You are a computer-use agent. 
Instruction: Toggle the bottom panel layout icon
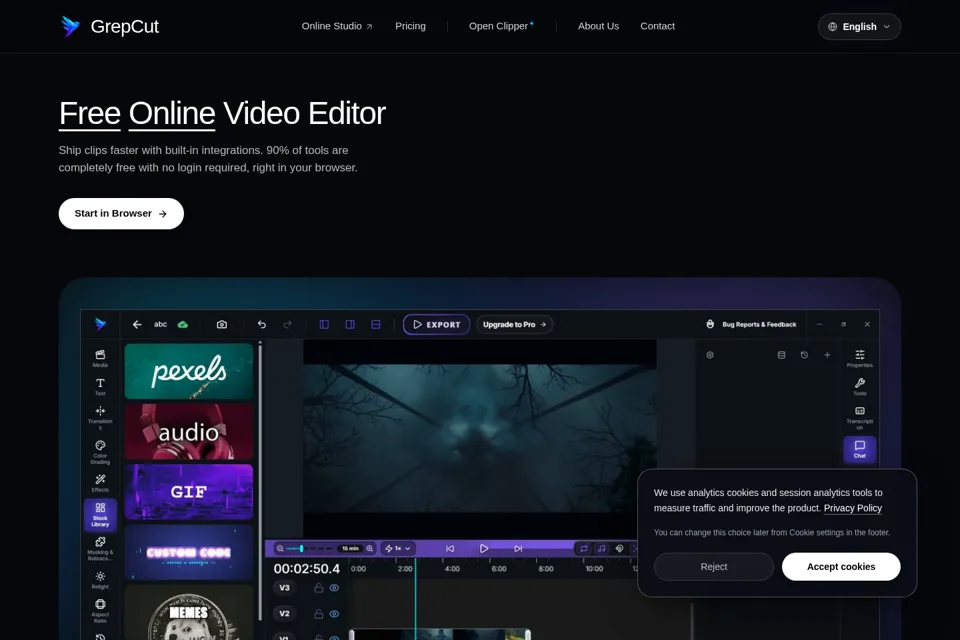click(x=375, y=325)
